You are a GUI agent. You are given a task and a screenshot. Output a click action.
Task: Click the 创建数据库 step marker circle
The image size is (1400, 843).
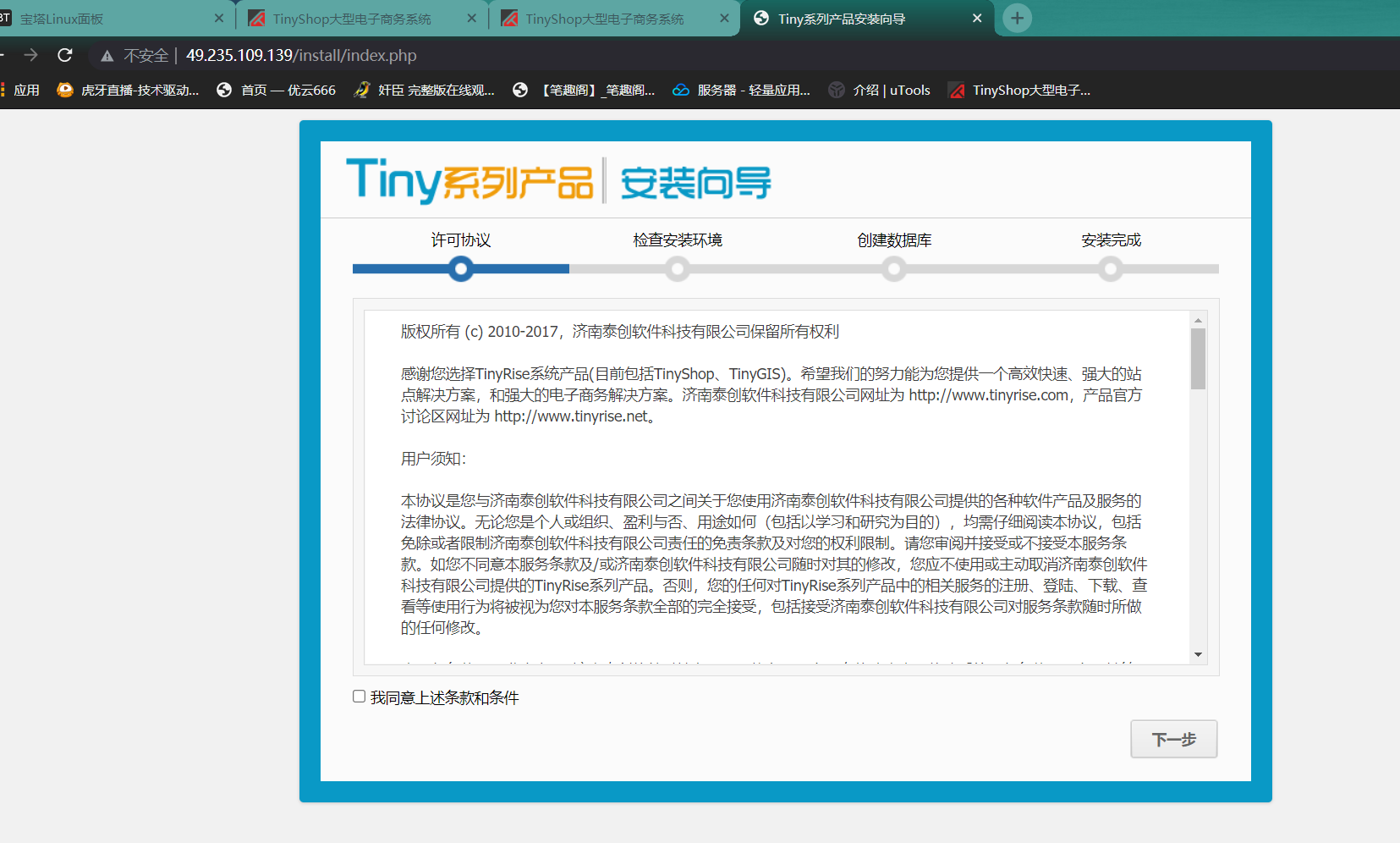click(x=894, y=269)
